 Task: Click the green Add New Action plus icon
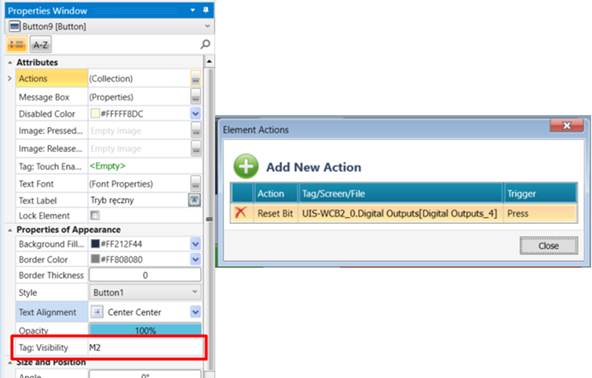pyautogui.click(x=246, y=166)
